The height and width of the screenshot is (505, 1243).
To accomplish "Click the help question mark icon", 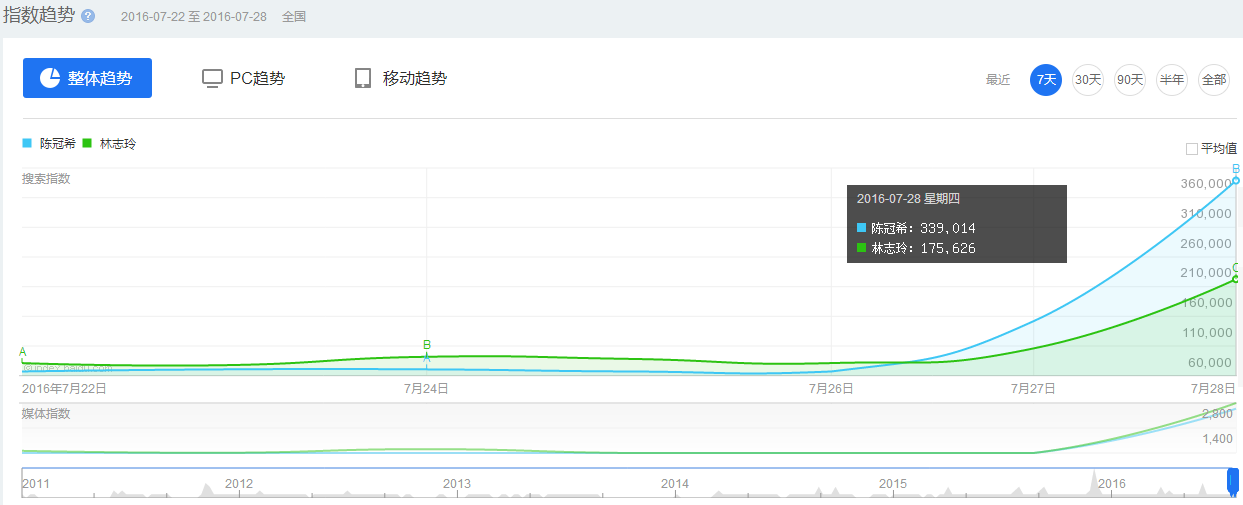I will (88, 17).
